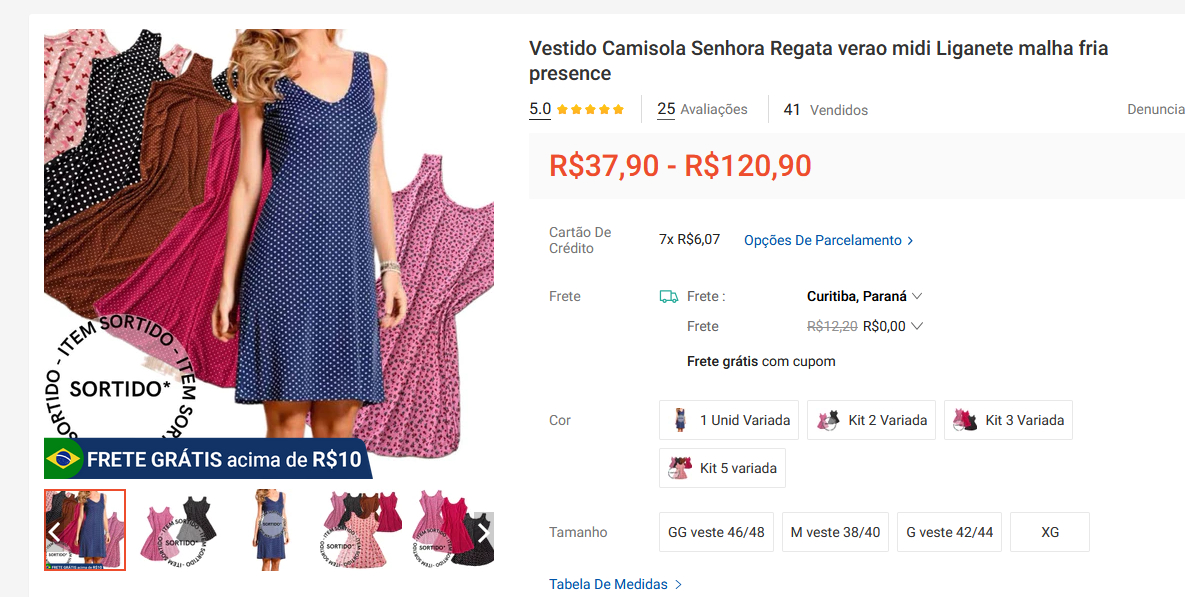Expand the Curitiba, Paraná location dropdown
Viewport: 1185px width, 597px height.
[x=865, y=296]
